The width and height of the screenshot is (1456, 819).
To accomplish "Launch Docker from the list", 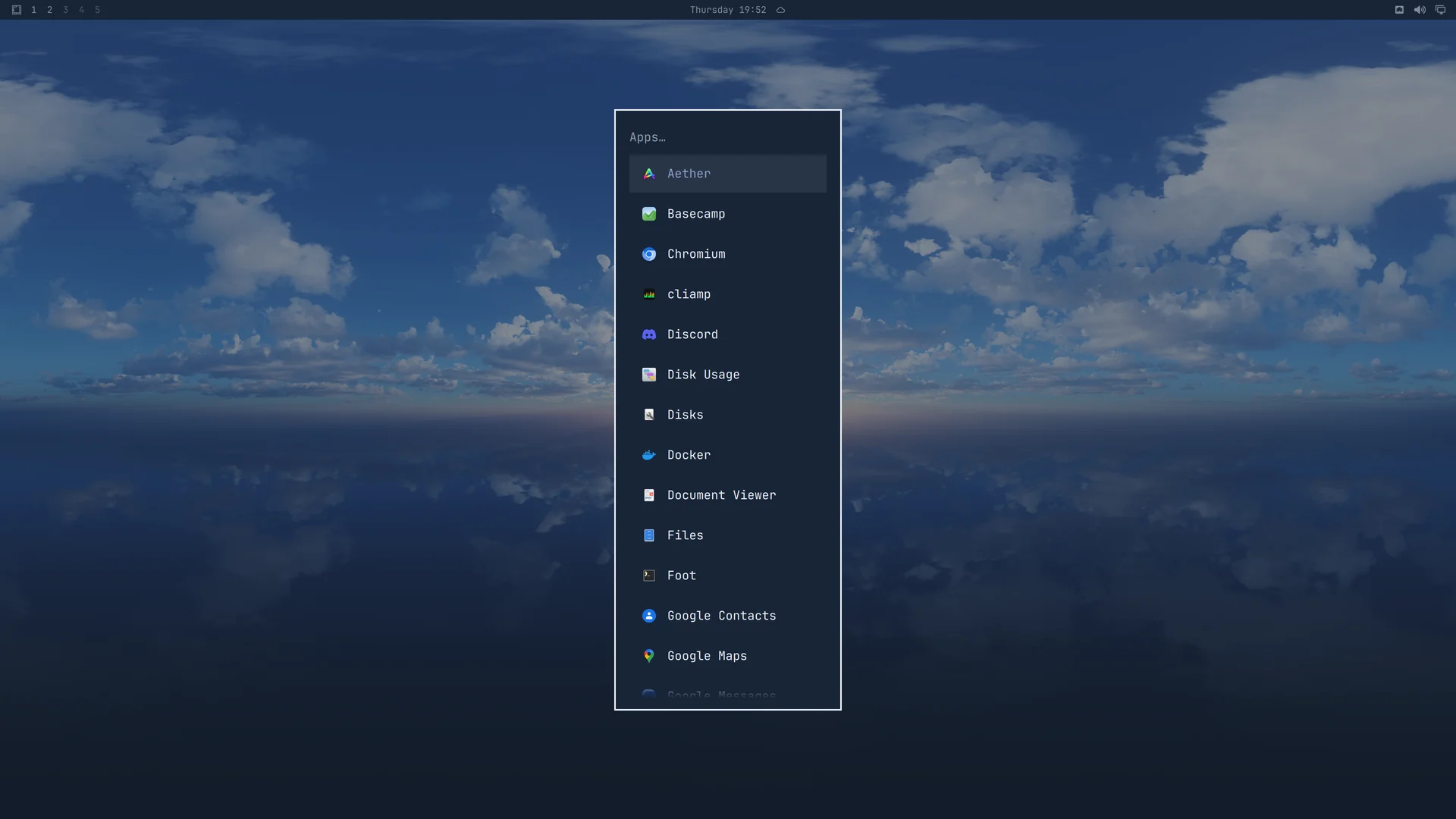I will point(727,455).
